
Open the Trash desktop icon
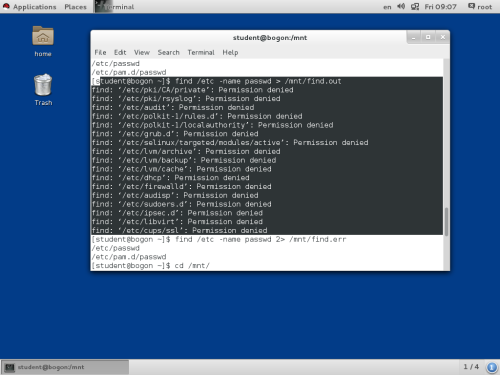[x=43, y=90]
